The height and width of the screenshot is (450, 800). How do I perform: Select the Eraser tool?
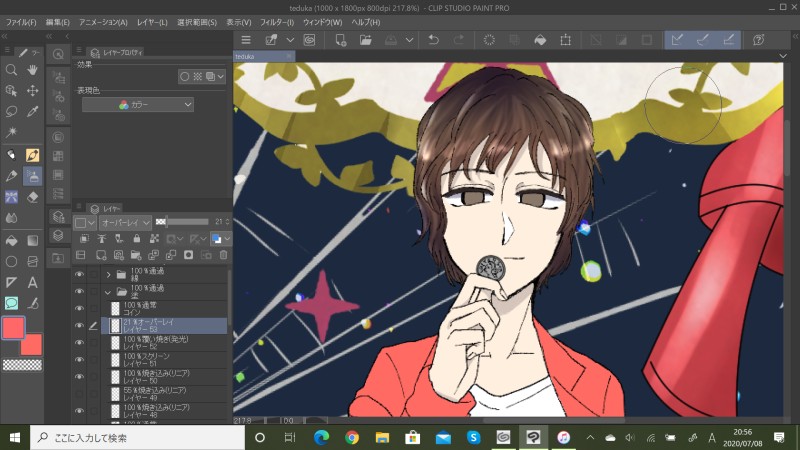click(32, 196)
